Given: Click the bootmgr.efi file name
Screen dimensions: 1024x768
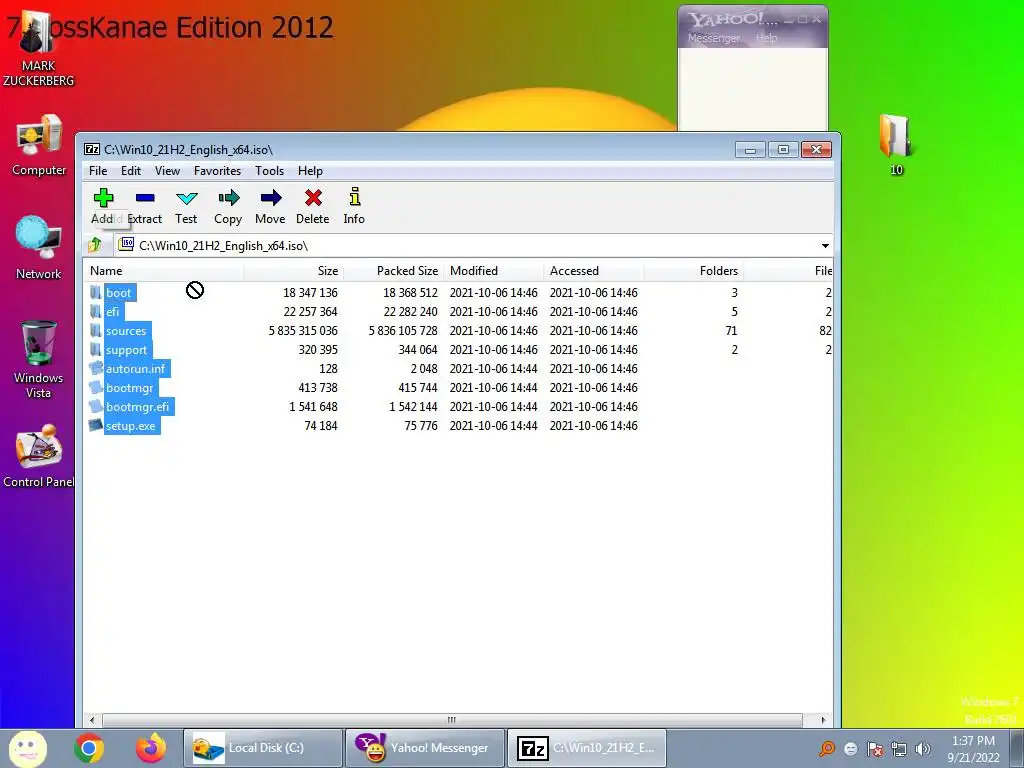Looking at the screenshot, I should (137, 407).
